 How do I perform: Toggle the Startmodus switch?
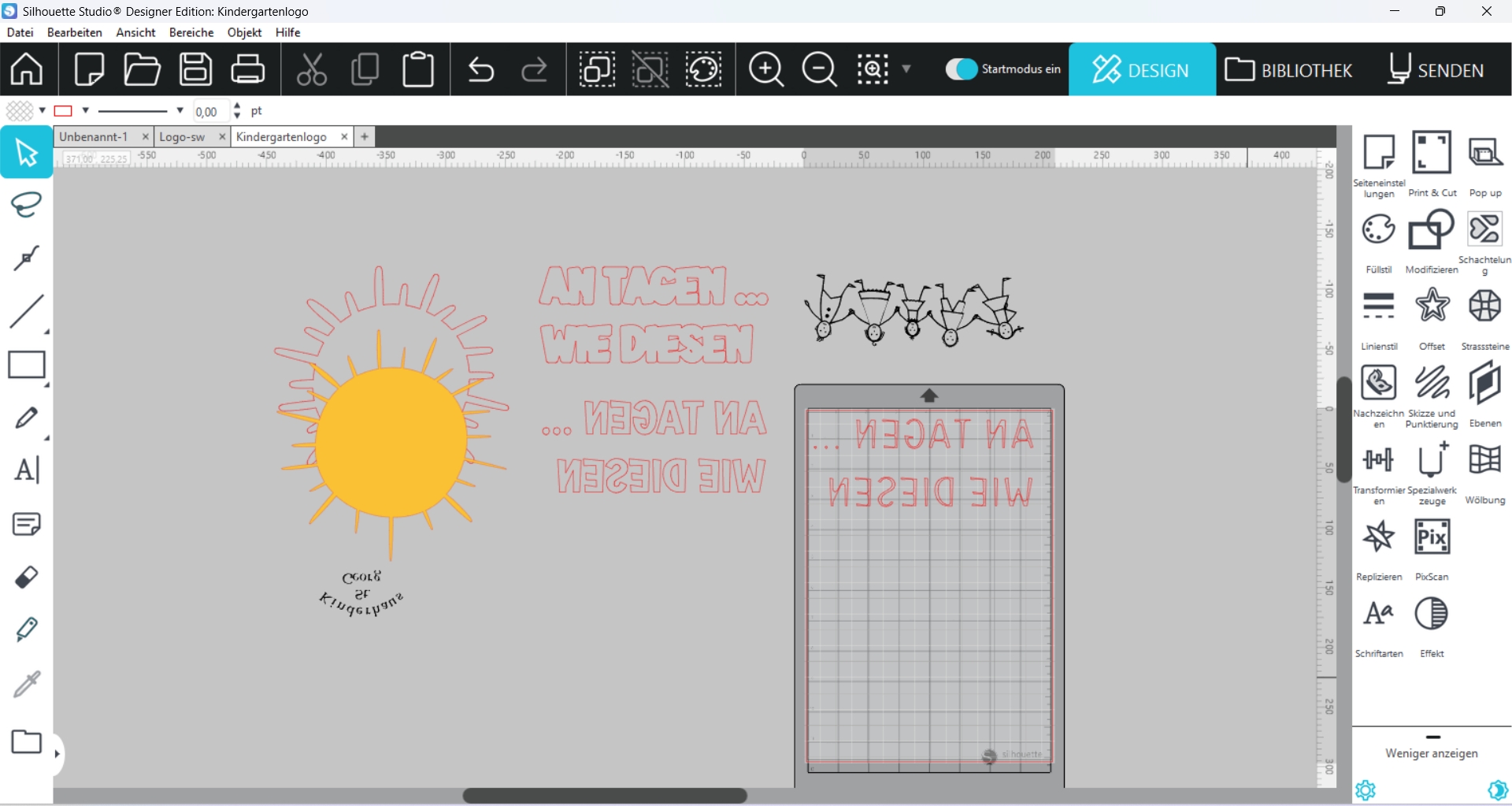(961, 69)
